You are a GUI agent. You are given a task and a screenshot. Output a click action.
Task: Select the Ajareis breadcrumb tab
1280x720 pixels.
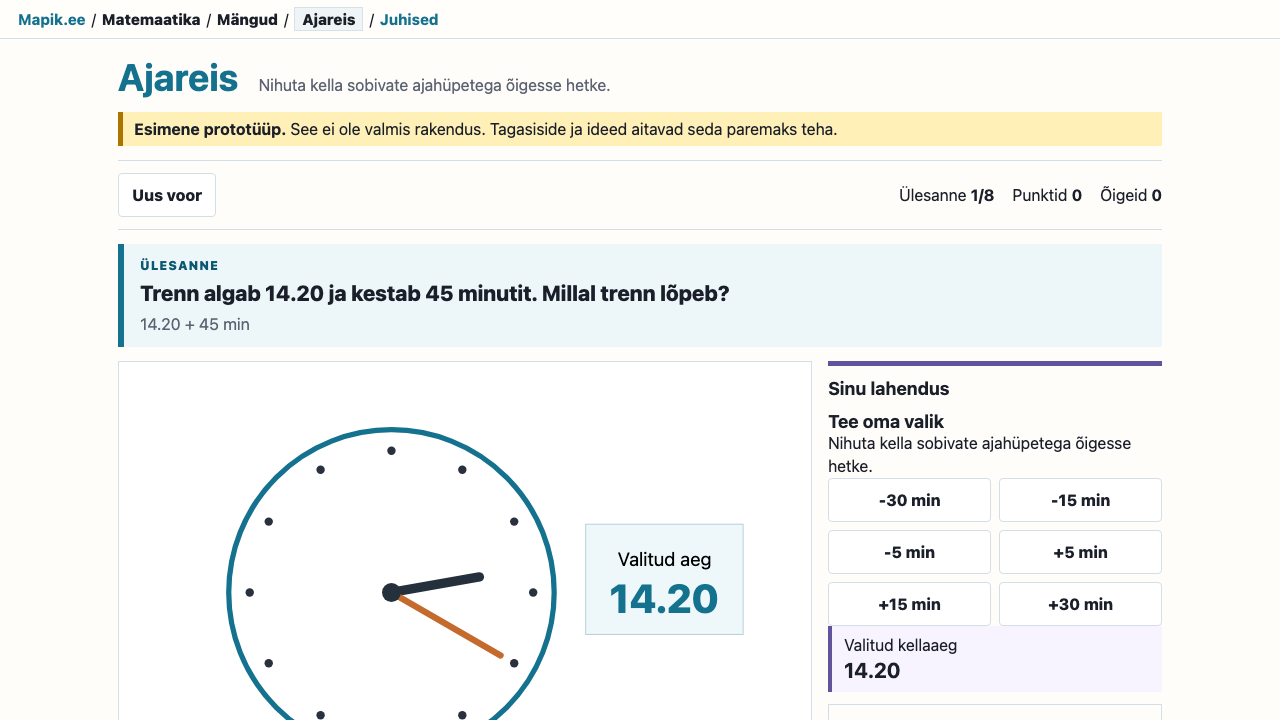coord(328,19)
